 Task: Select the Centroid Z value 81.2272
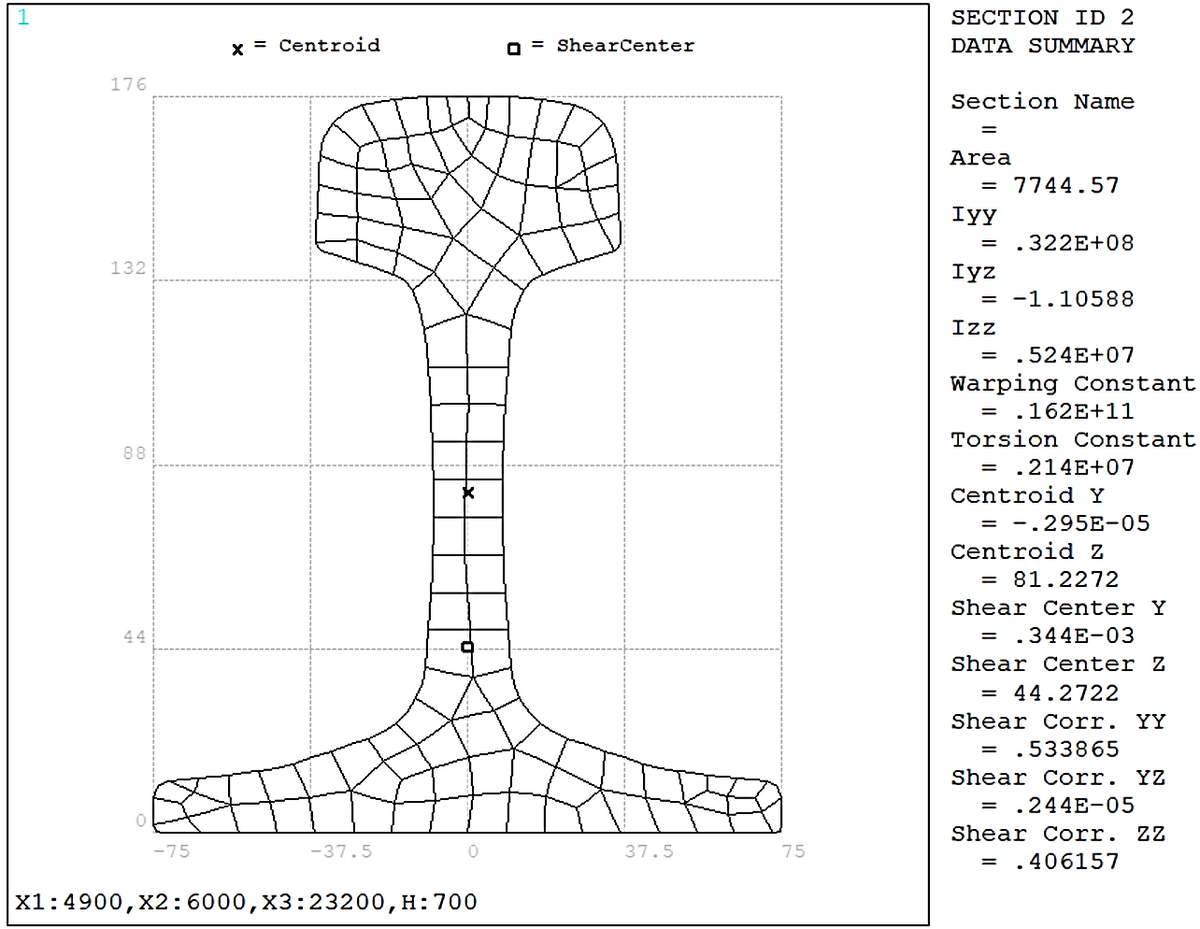tap(1062, 580)
